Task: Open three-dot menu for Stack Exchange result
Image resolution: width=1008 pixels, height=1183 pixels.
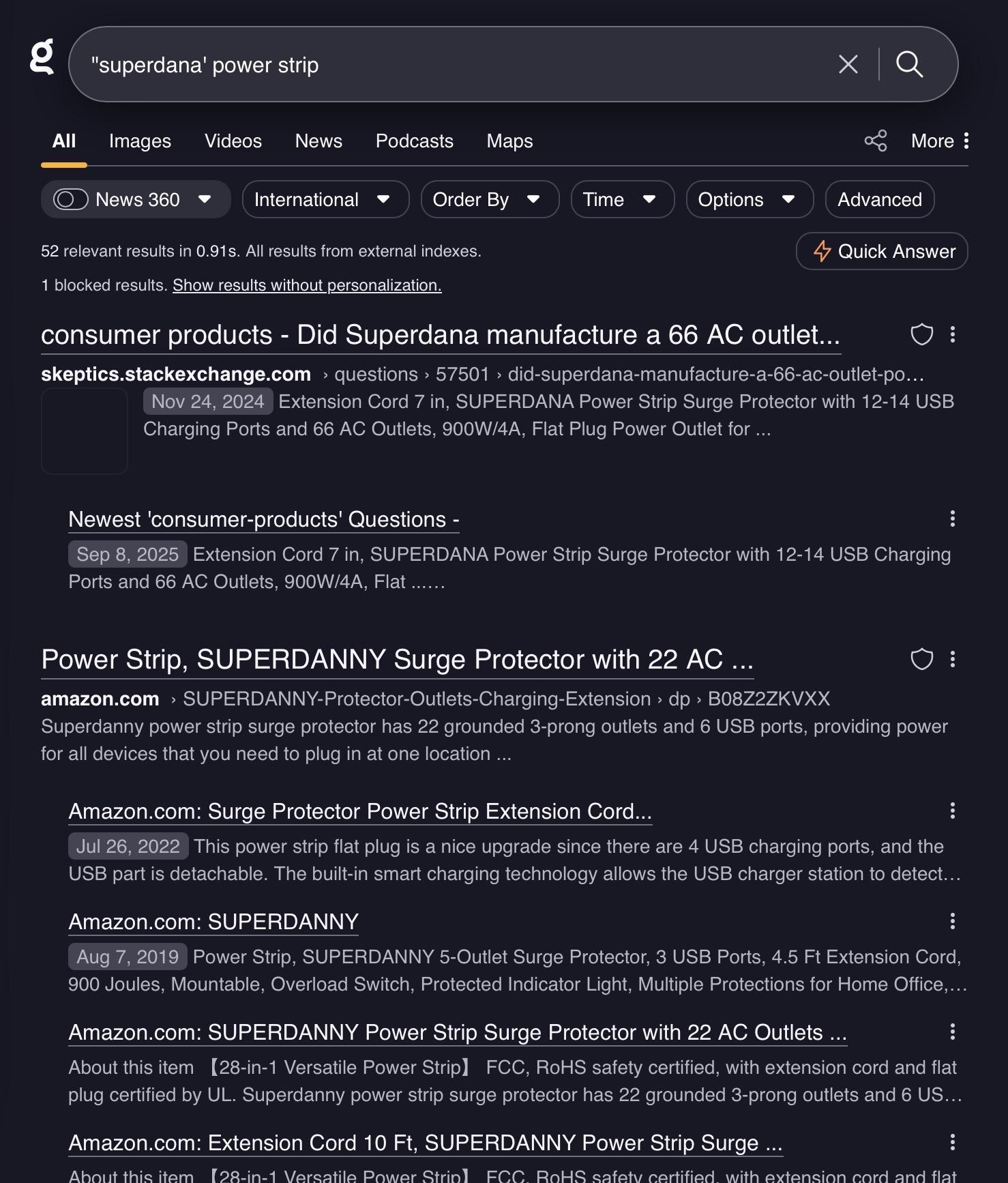Action: pyautogui.click(x=953, y=334)
